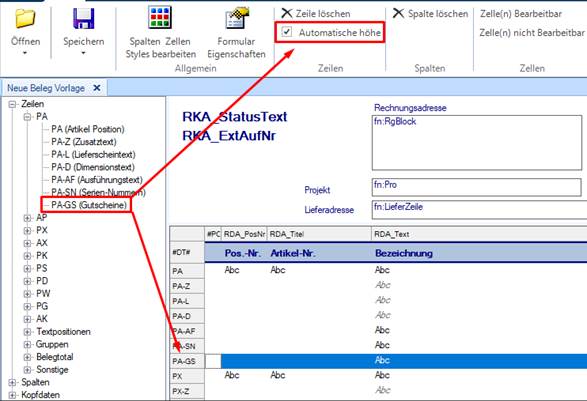Expand the Kopfdaten tree node
Image resolution: width=587 pixels, height=401 pixels.
[x=12, y=395]
